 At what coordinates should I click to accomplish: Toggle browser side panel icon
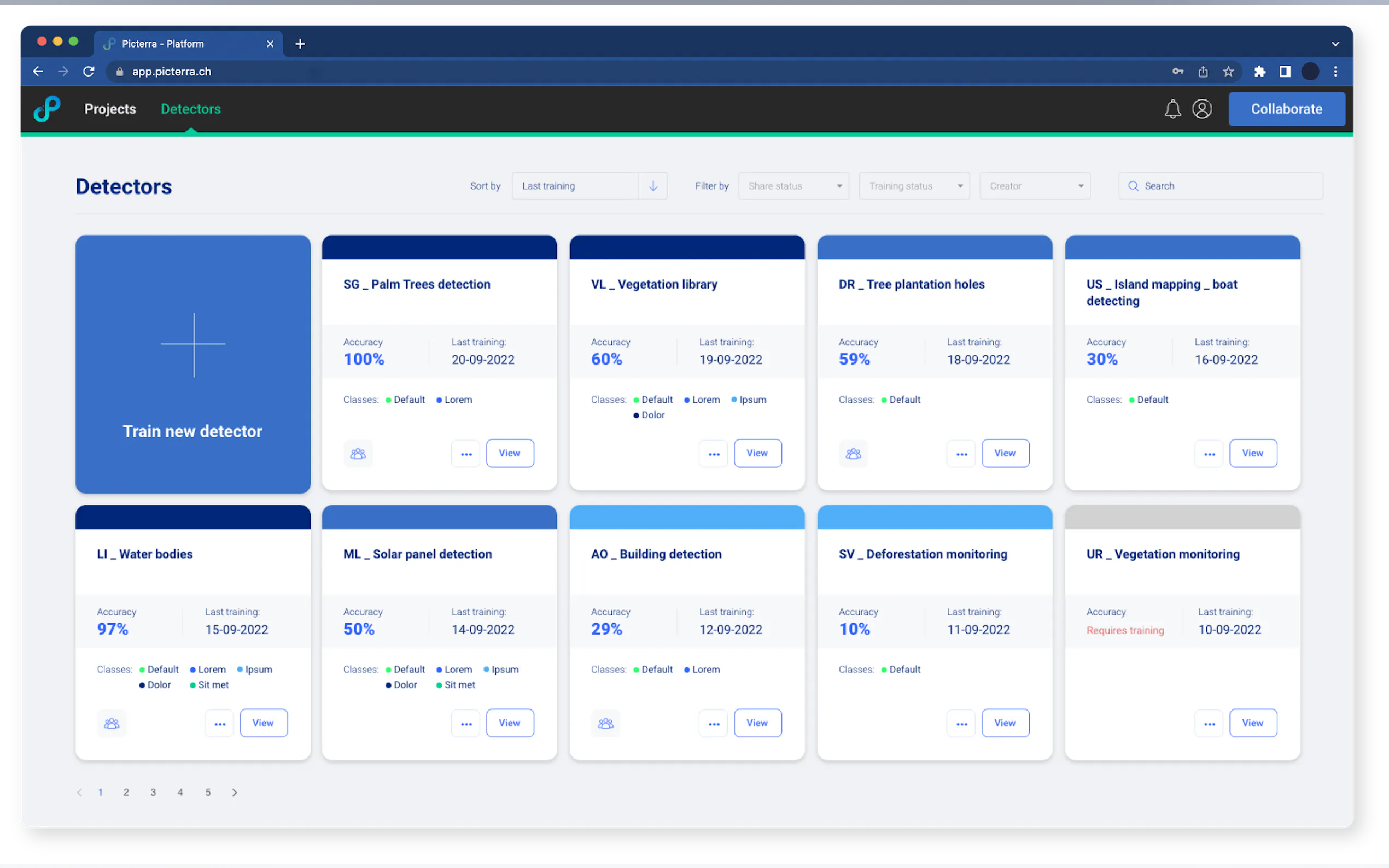point(1285,72)
